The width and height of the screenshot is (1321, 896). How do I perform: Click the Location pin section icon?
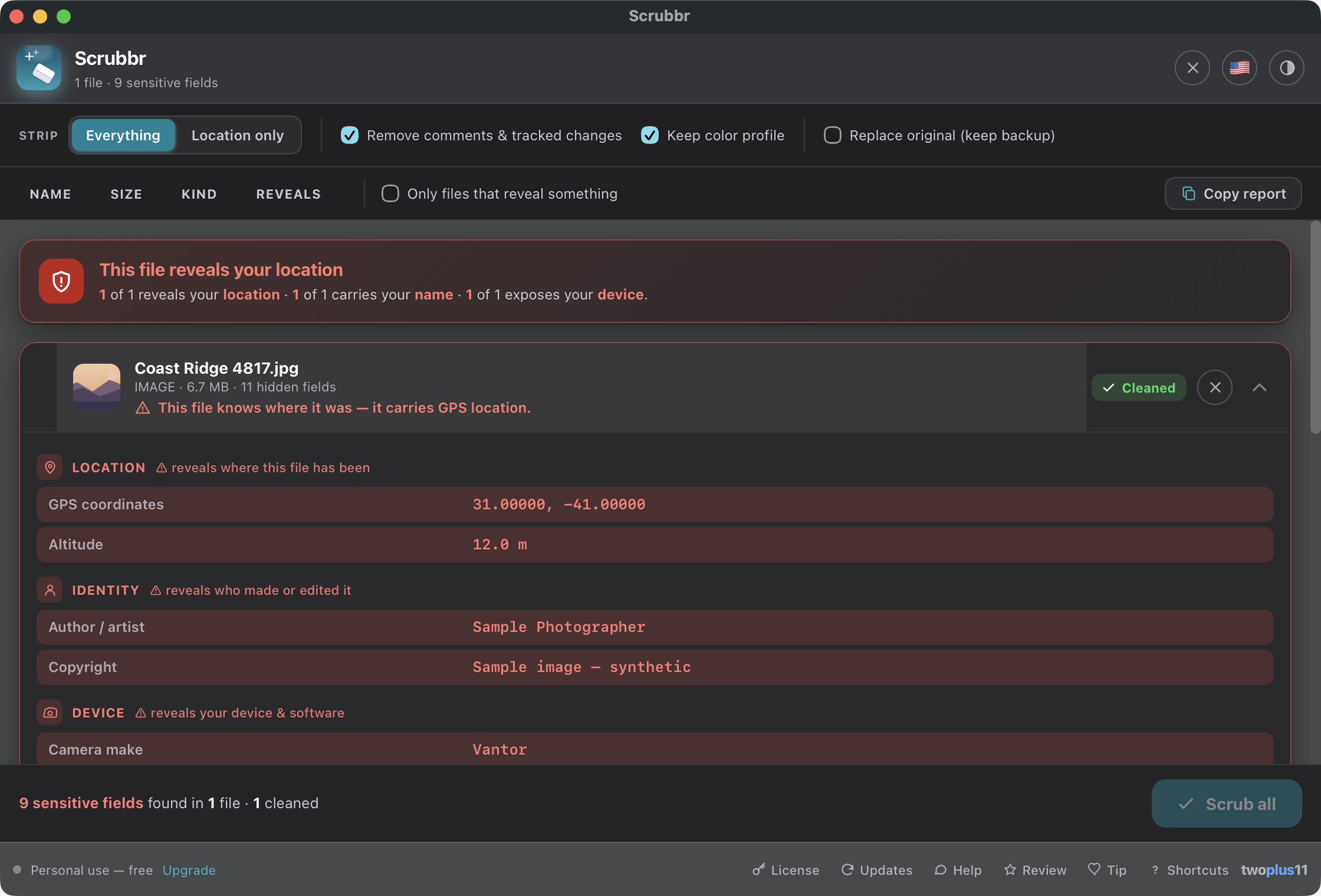(50, 467)
